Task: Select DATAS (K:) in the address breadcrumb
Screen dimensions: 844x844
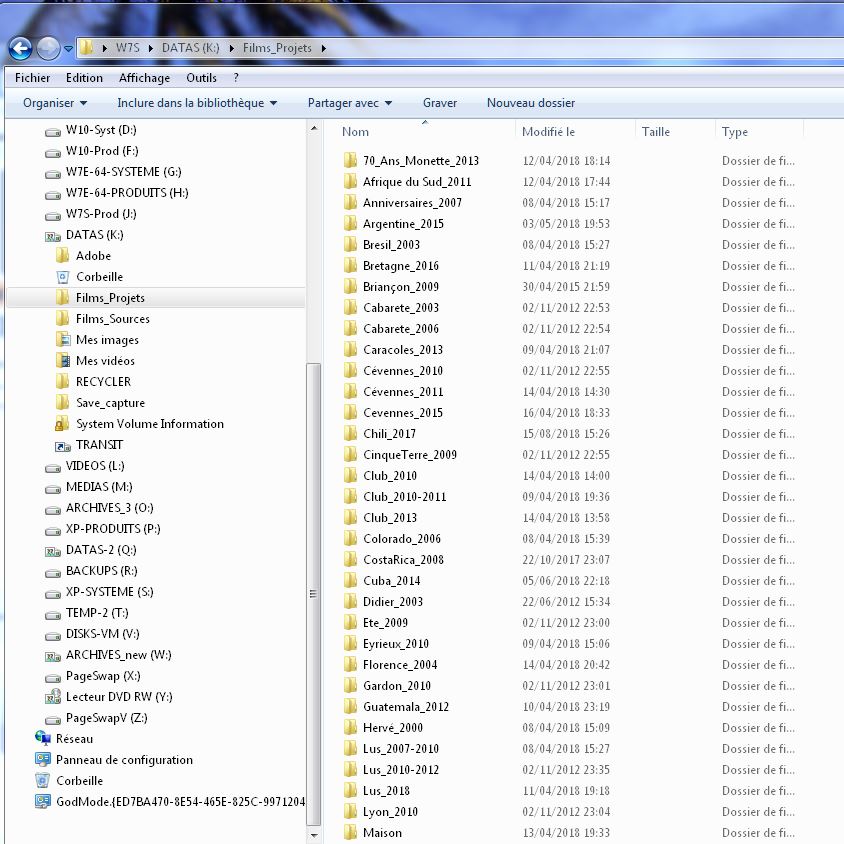Action: click(x=191, y=48)
